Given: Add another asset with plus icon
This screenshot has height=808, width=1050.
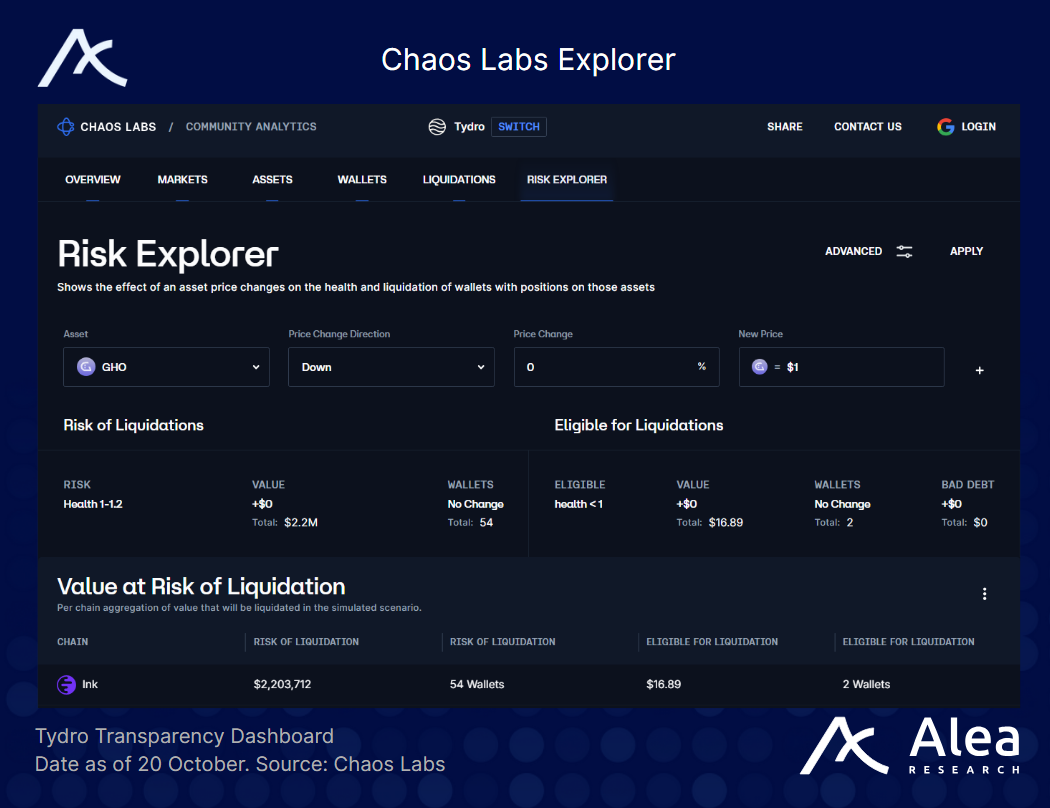Looking at the screenshot, I should point(979,370).
